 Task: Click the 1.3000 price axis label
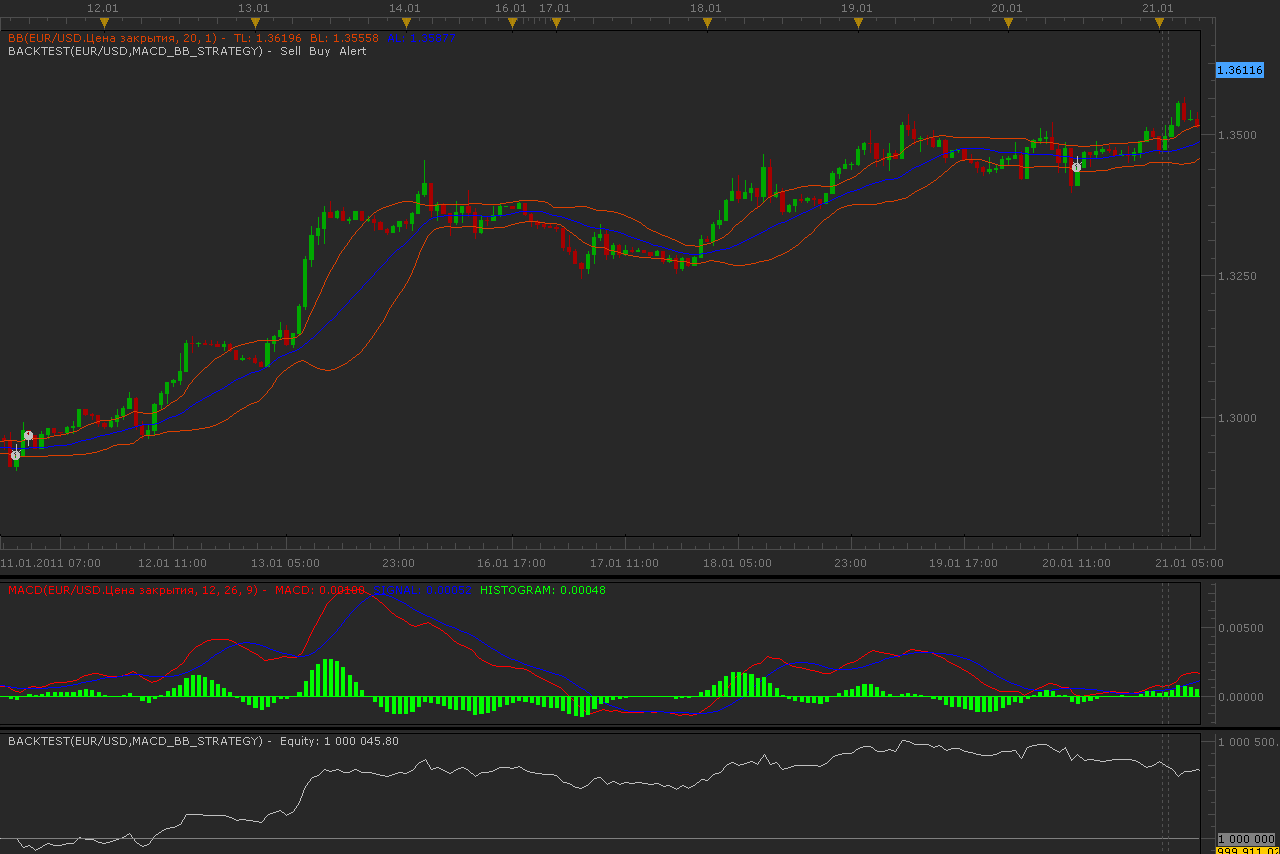(1238, 418)
